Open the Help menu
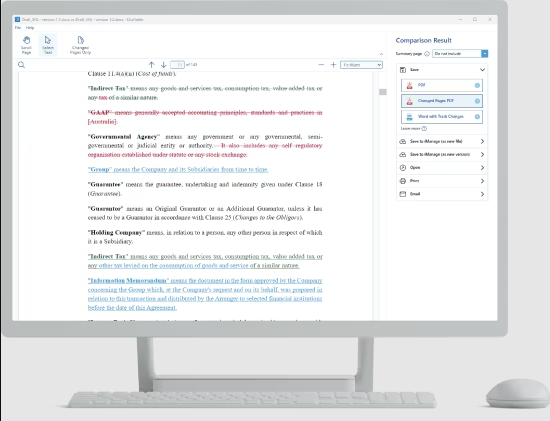The width and height of the screenshot is (550, 421). click(x=30, y=28)
